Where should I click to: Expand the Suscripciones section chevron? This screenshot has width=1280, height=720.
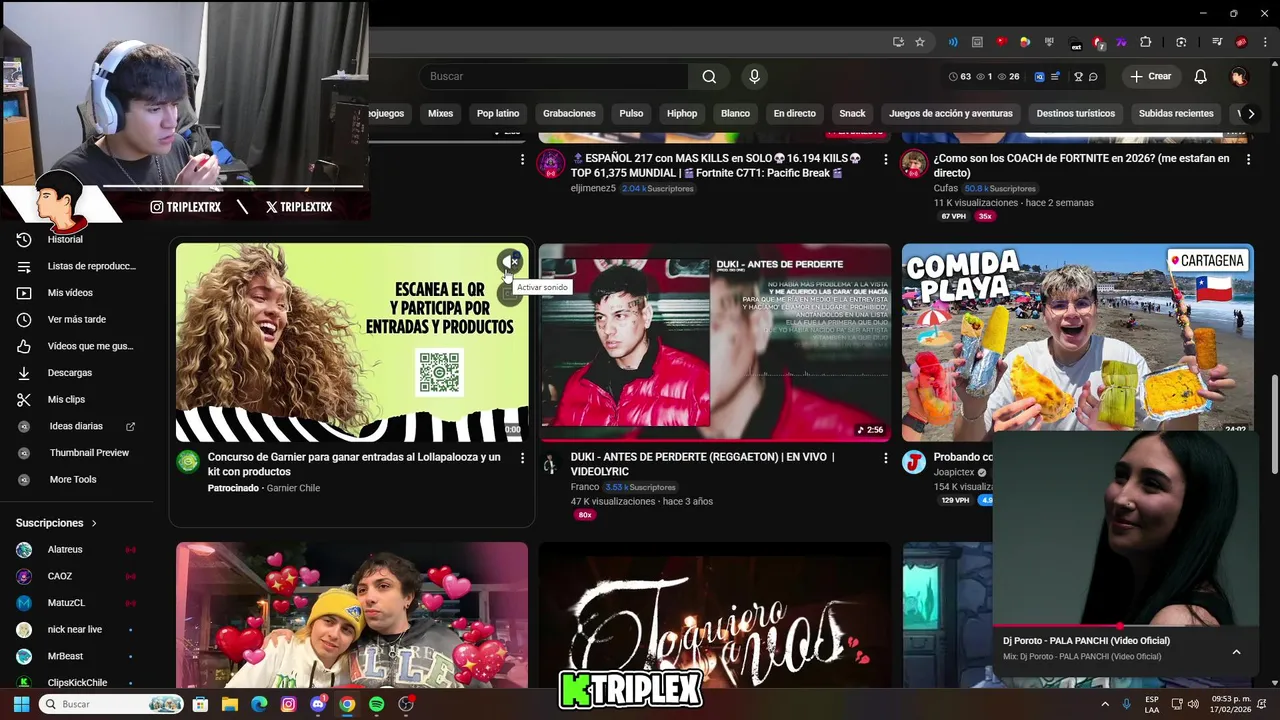point(94,523)
